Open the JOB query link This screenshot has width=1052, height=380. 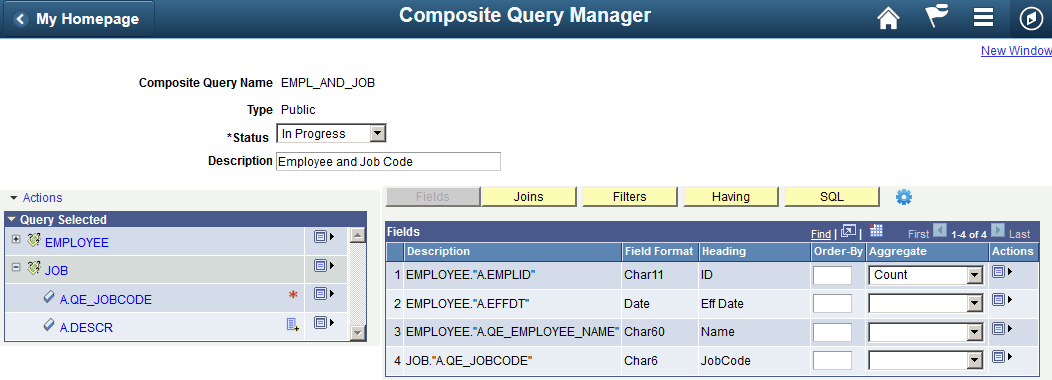pyautogui.click(x=56, y=271)
